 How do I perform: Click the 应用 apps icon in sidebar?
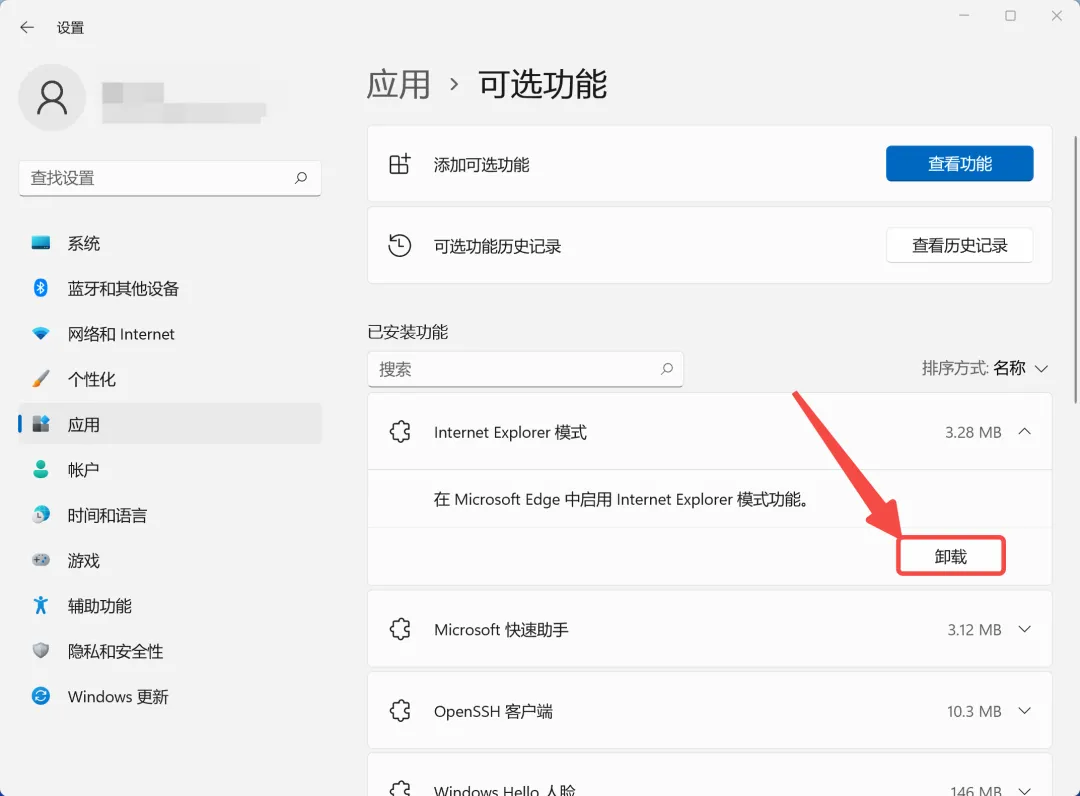pyautogui.click(x=41, y=424)
